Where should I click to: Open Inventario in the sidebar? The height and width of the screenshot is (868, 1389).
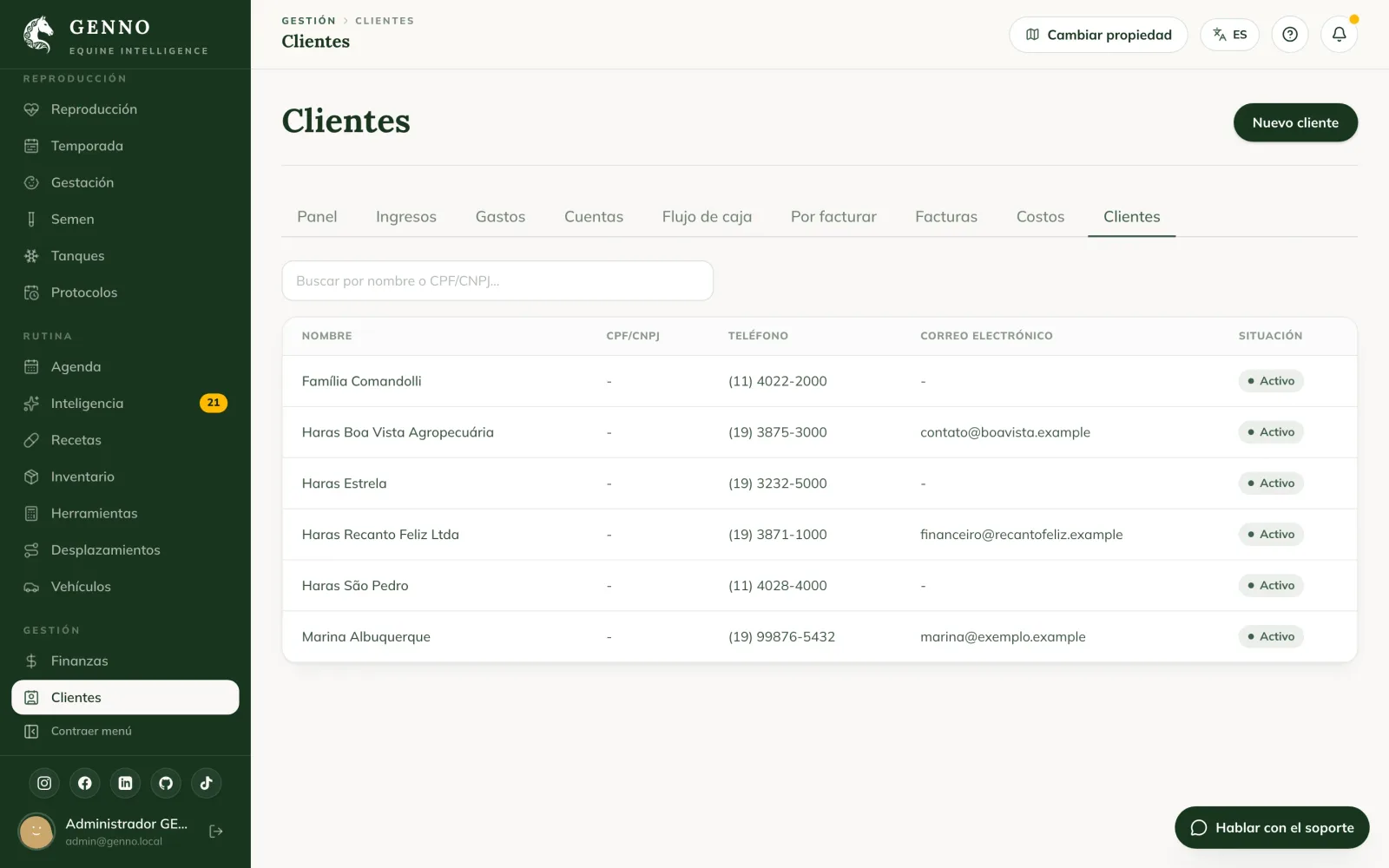click(x=125, y=477)
